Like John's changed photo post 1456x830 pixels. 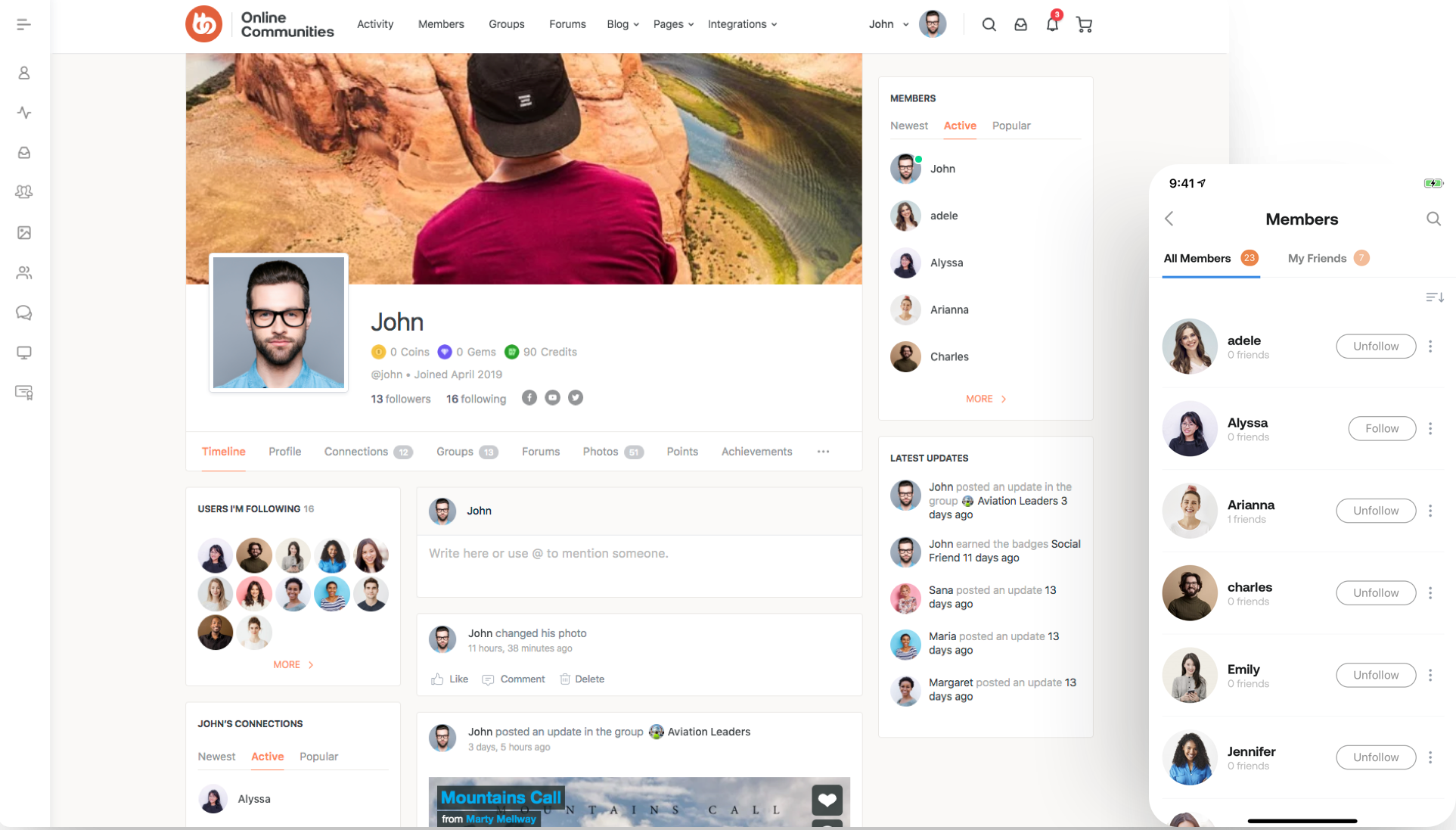point(450,679)
